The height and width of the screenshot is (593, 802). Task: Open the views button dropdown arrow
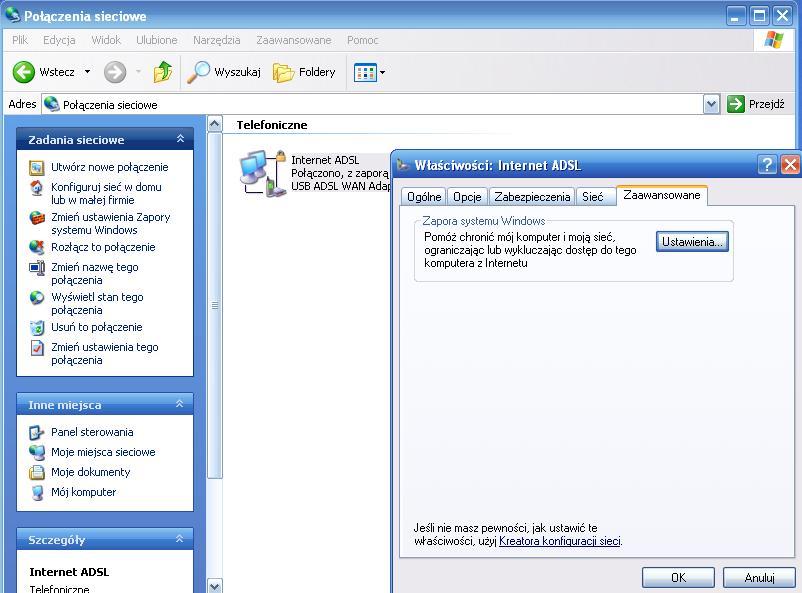(382, 73)
